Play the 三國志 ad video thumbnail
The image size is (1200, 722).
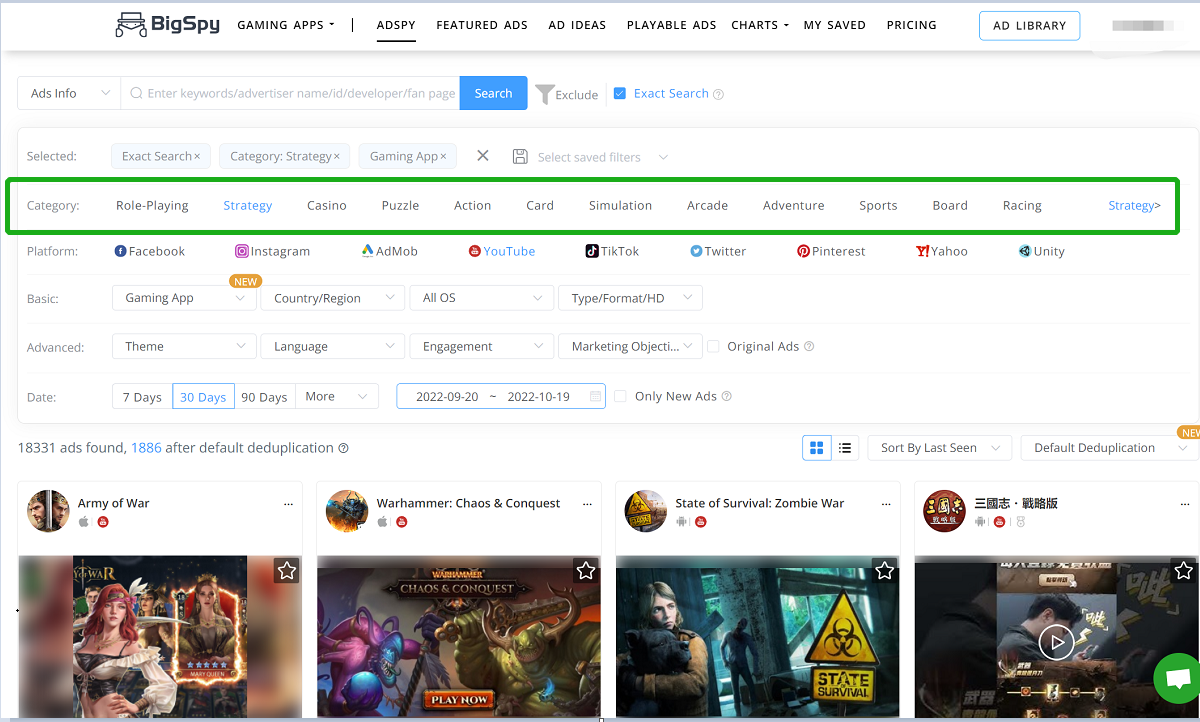tap(1056, 642)
